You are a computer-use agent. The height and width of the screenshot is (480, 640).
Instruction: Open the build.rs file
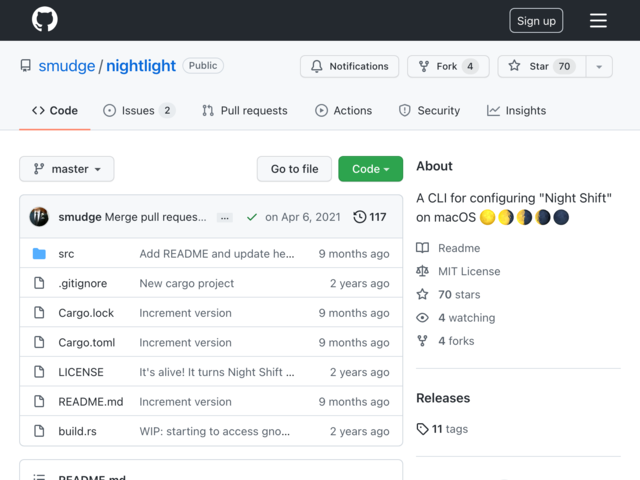(77, 431)
